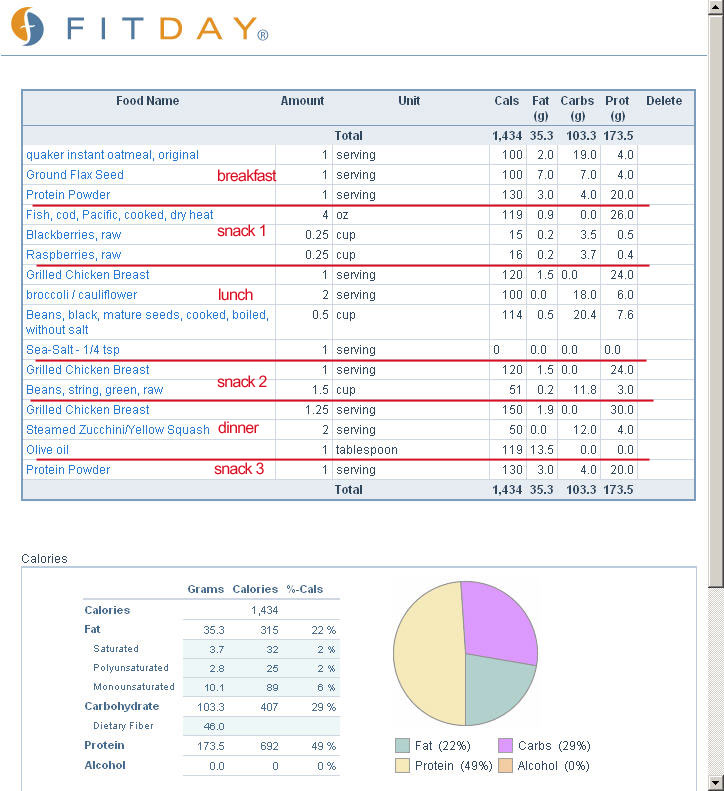Image resolution: width=724 pixels, height=791 pixels.
Task: Click the Amount column header
Action: click(302, 101)
